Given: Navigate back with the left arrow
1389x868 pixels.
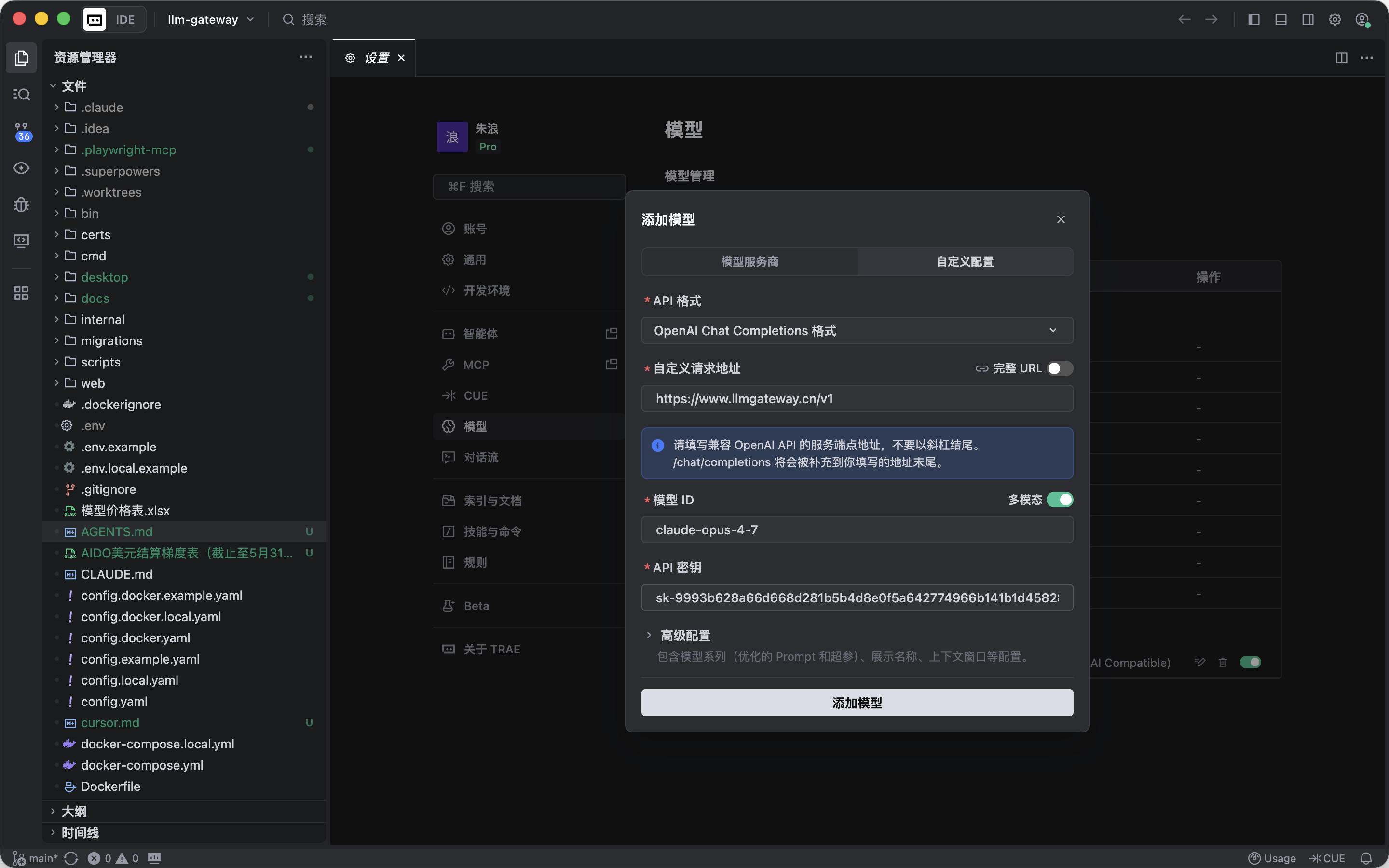Looking at the screenshot, I should coord(1184,19).
